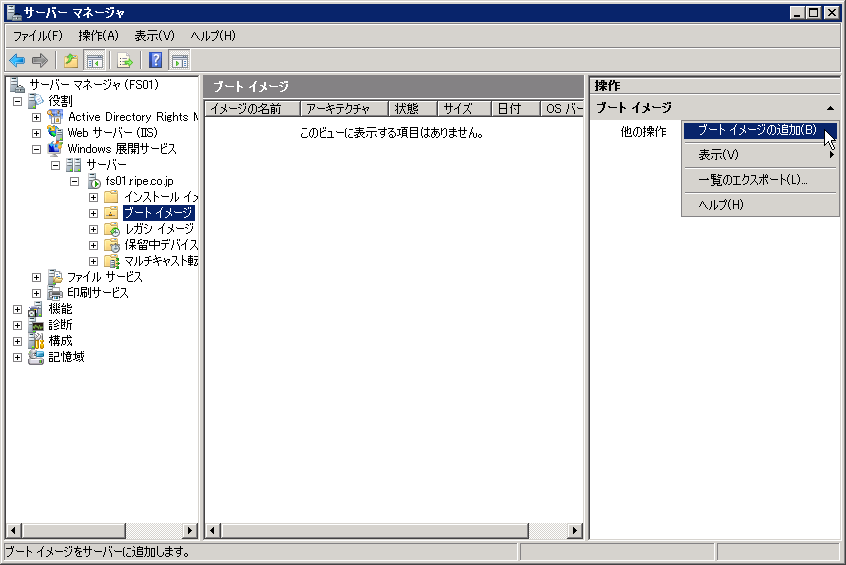Click the 役割 roles icon
846x565 pixels.
[x=36, y=101]
